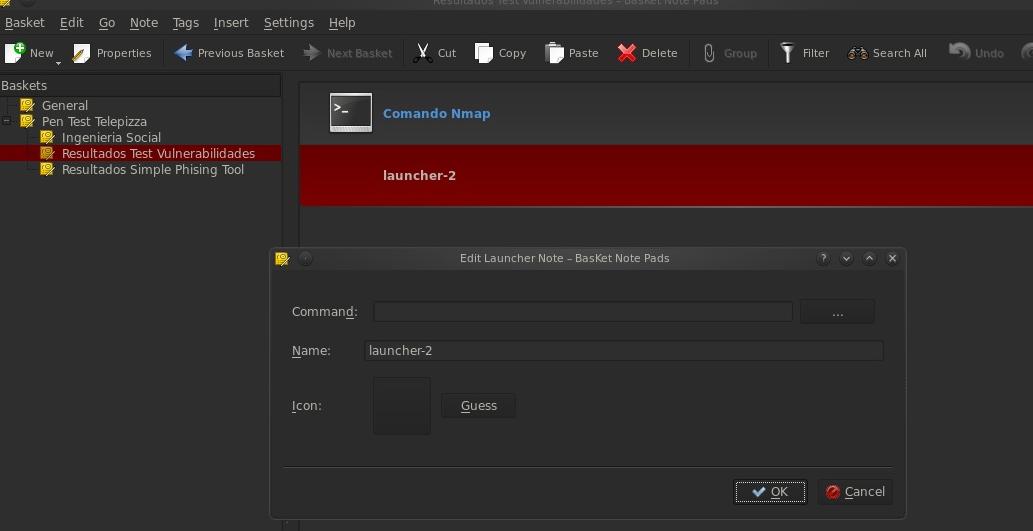Click the red Delete icon

(x=627, y=53)
